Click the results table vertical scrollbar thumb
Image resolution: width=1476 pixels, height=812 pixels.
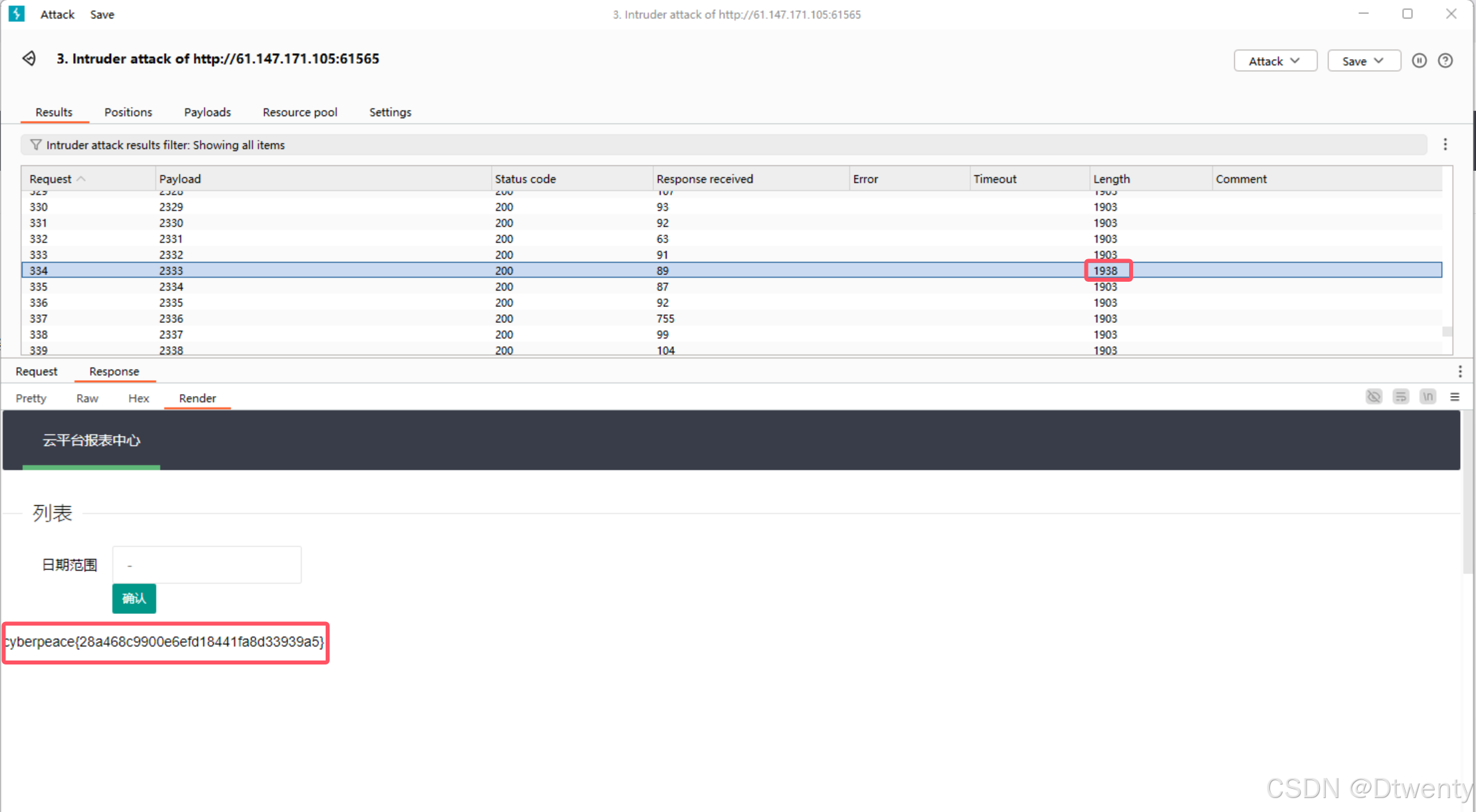(x=1447, y=331)
